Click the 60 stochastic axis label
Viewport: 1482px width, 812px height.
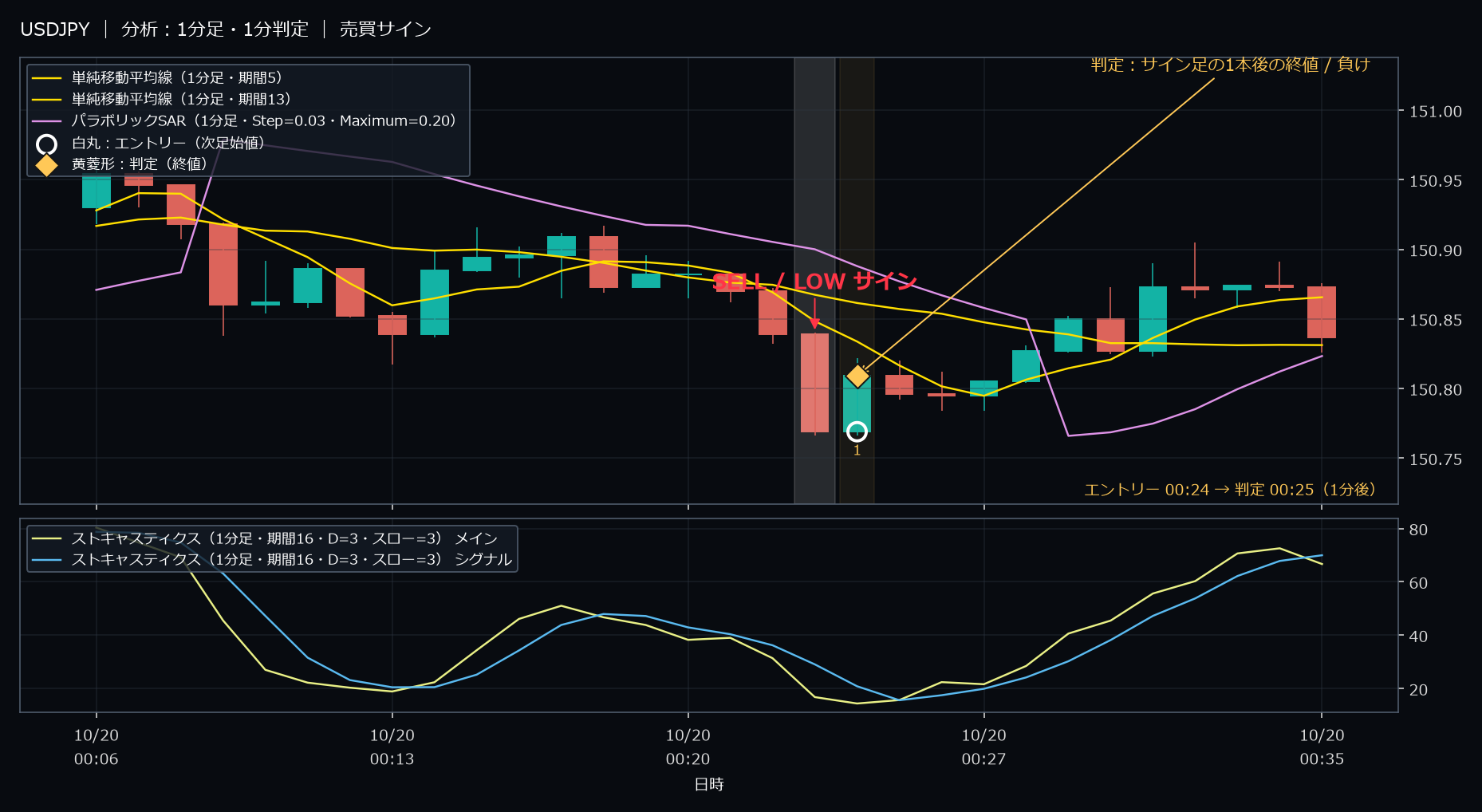[1418, 583]
